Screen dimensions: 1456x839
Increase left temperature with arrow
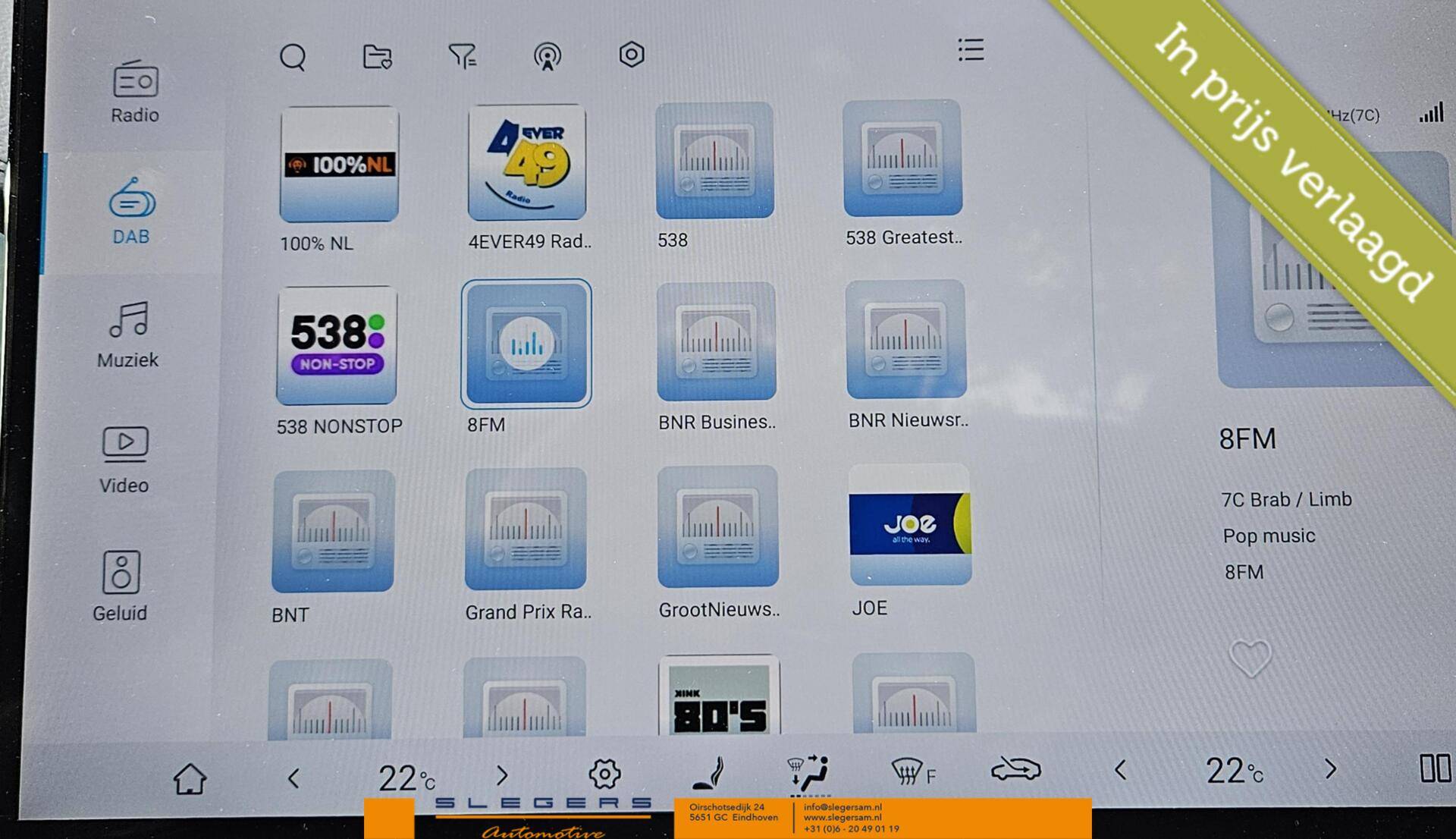click(501, 775)
